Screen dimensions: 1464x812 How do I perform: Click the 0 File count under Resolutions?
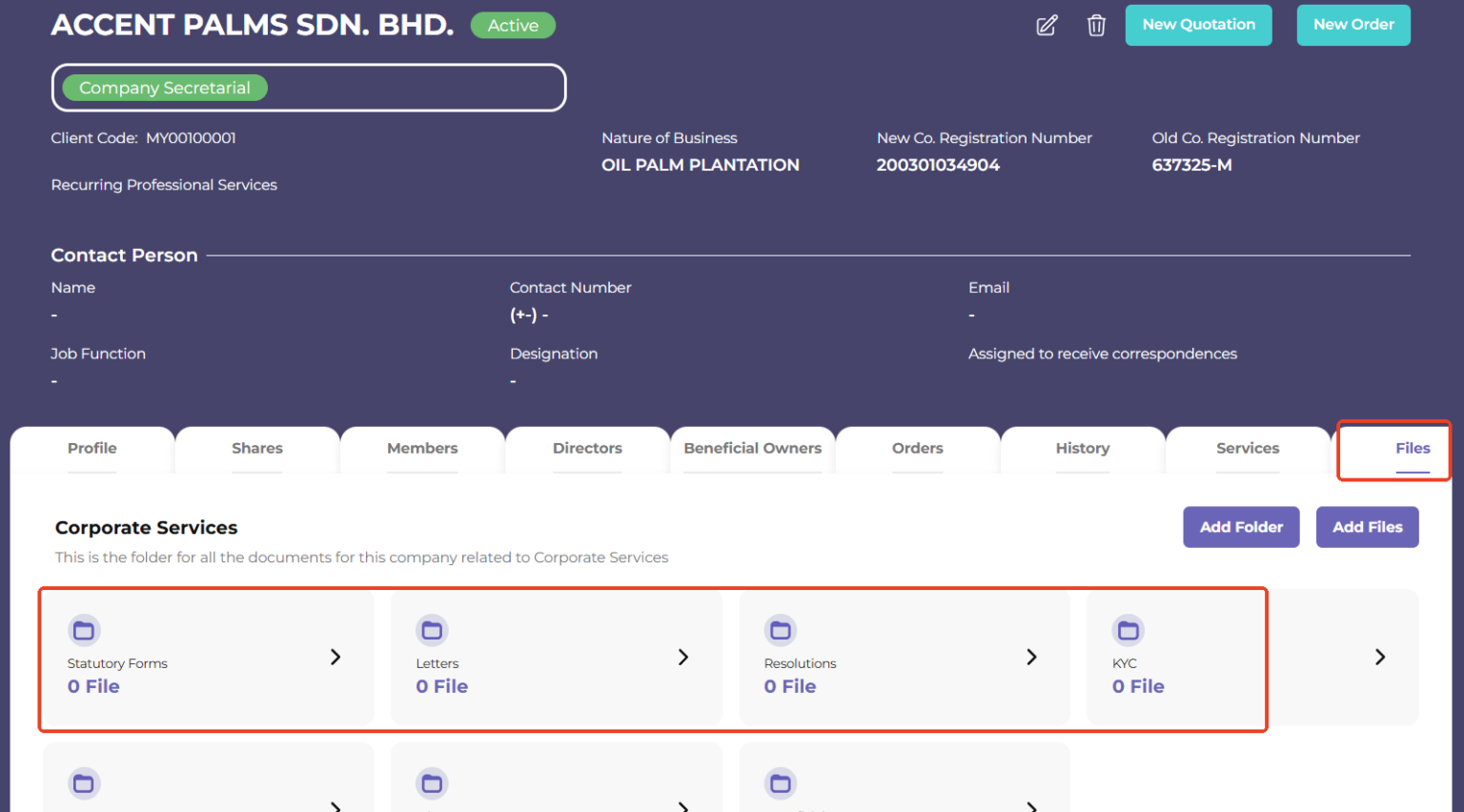tap(790, 685)
